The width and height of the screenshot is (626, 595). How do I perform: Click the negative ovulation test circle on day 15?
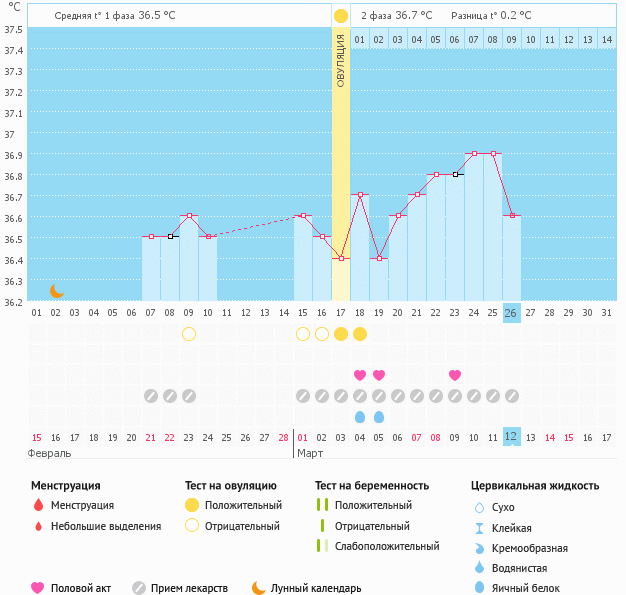303,334
